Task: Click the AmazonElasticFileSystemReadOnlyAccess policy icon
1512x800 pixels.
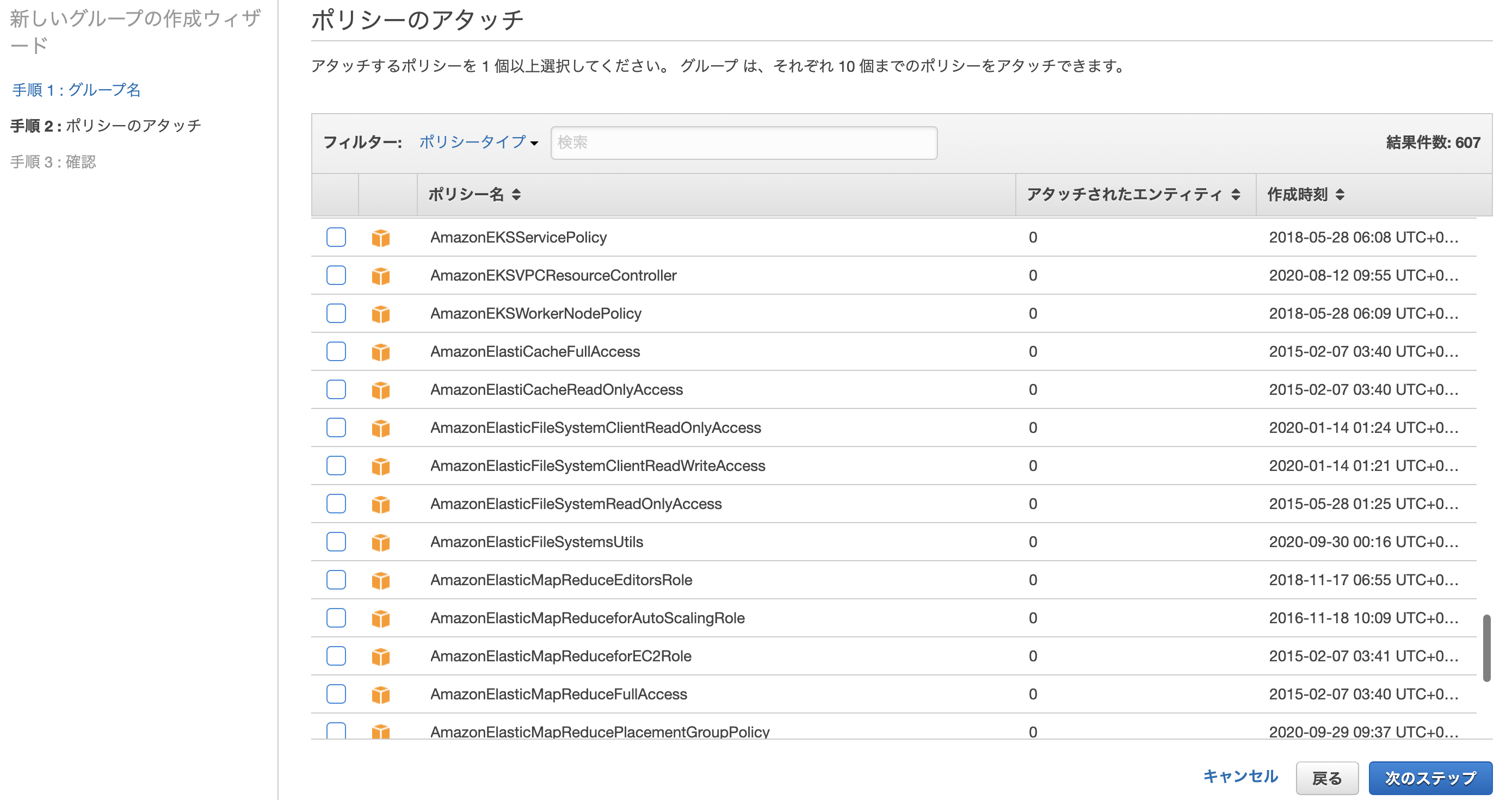Action: pos(380,504)
